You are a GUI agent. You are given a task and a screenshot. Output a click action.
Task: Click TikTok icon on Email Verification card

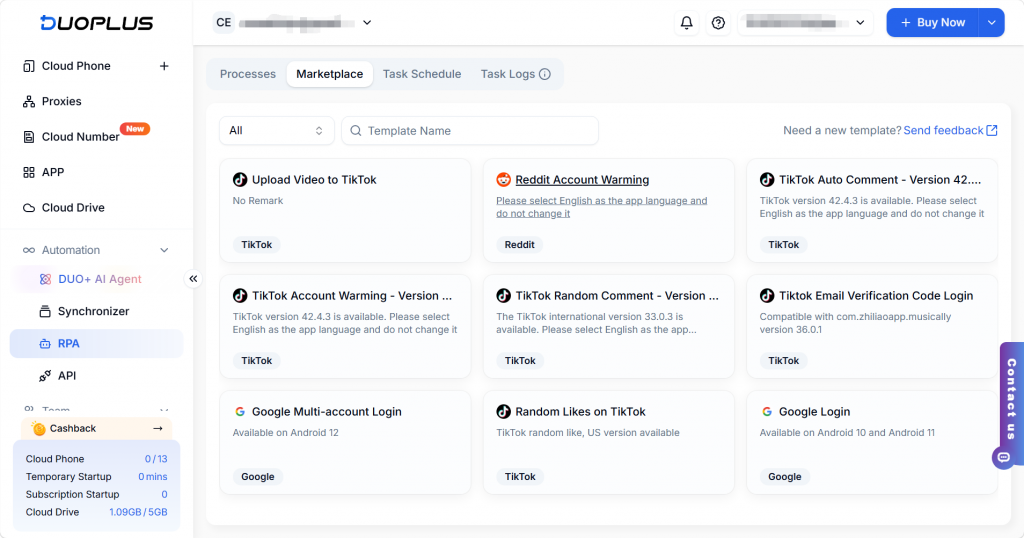[x=767, y=296]
